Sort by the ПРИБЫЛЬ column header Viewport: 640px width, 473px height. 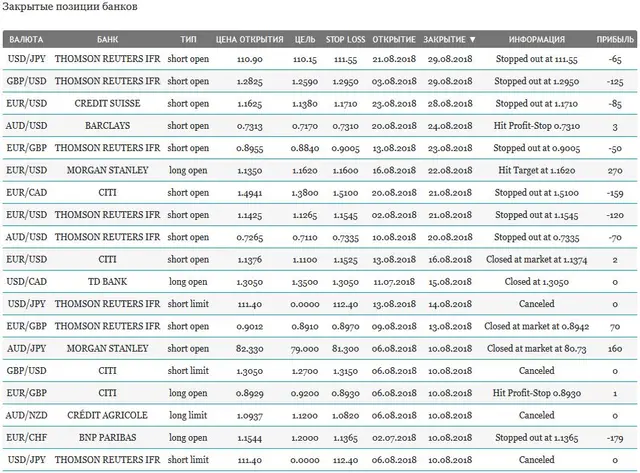(x=615, y=40)
